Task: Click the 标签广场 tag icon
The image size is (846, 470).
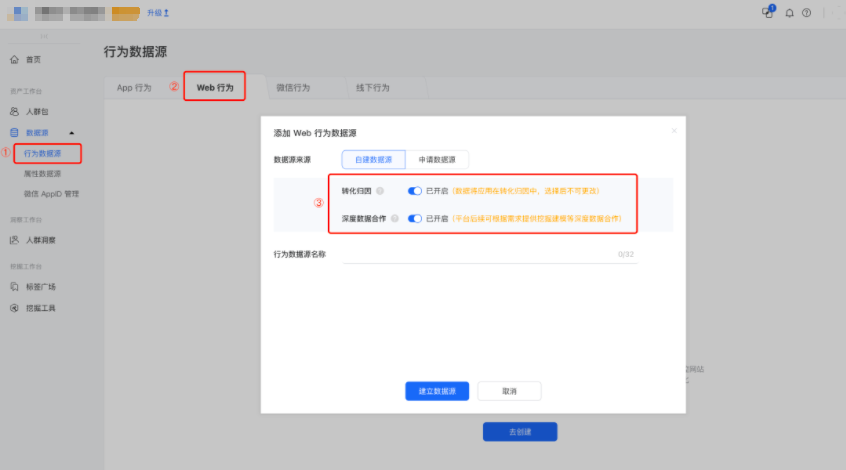Action: pyautogui.click(x=15, y=287)
